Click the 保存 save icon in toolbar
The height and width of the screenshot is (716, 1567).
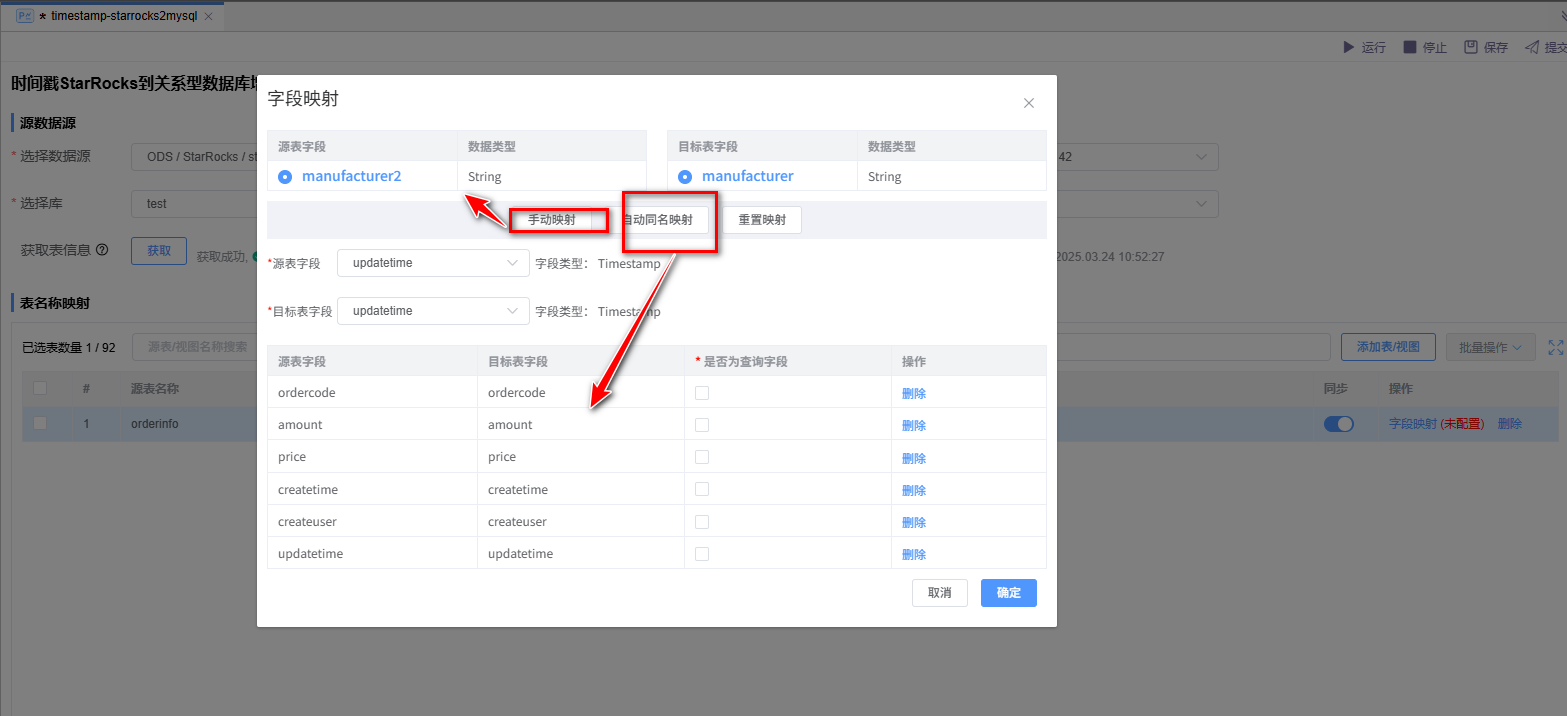[1471, 47]
